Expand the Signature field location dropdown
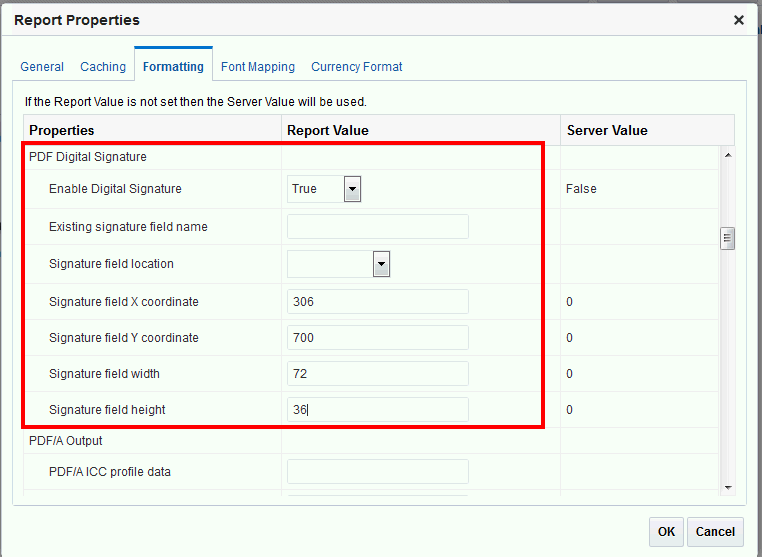 [x=381, y=264]
